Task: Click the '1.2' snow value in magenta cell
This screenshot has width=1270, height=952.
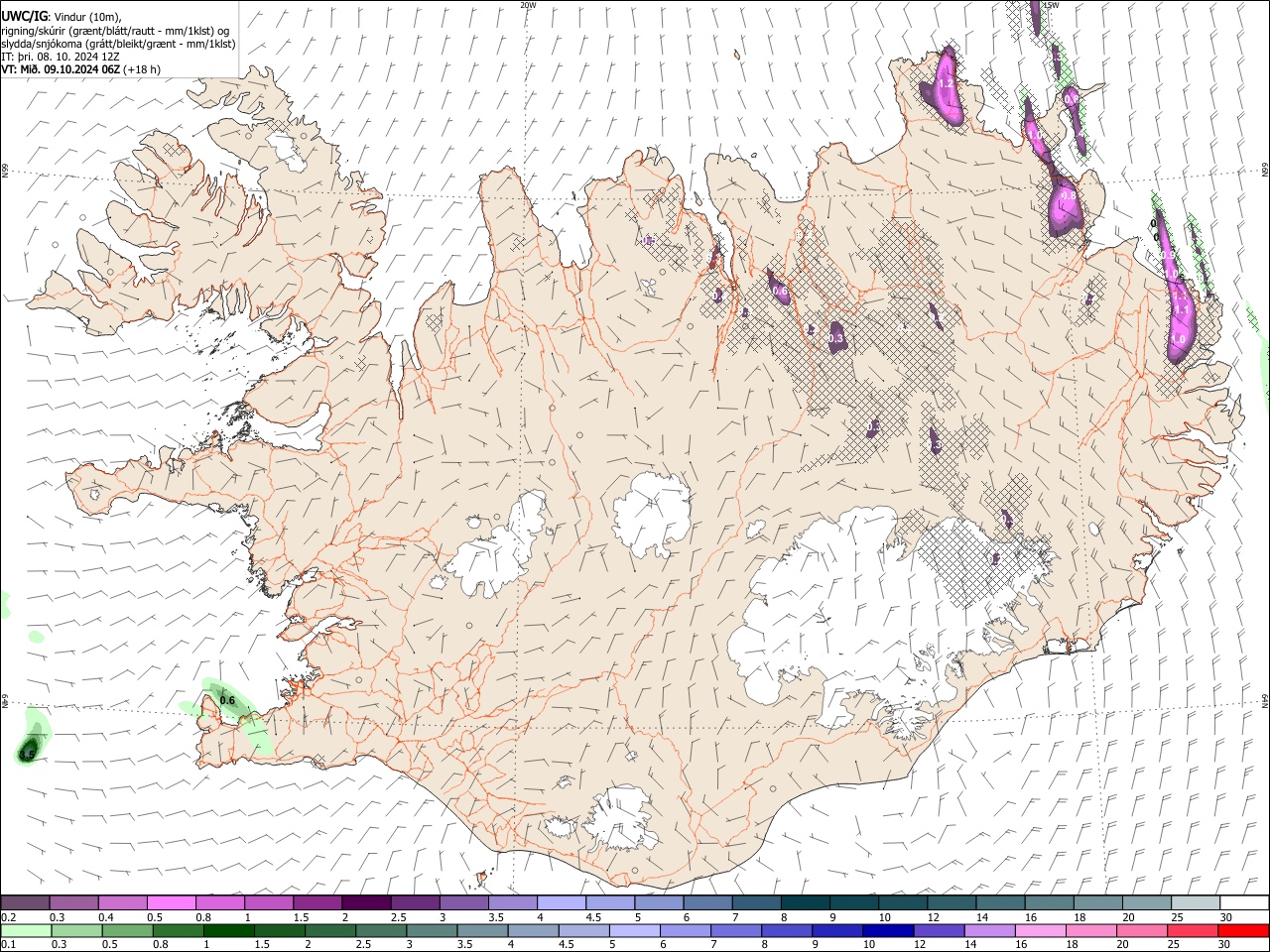Action: coord(946,85)
